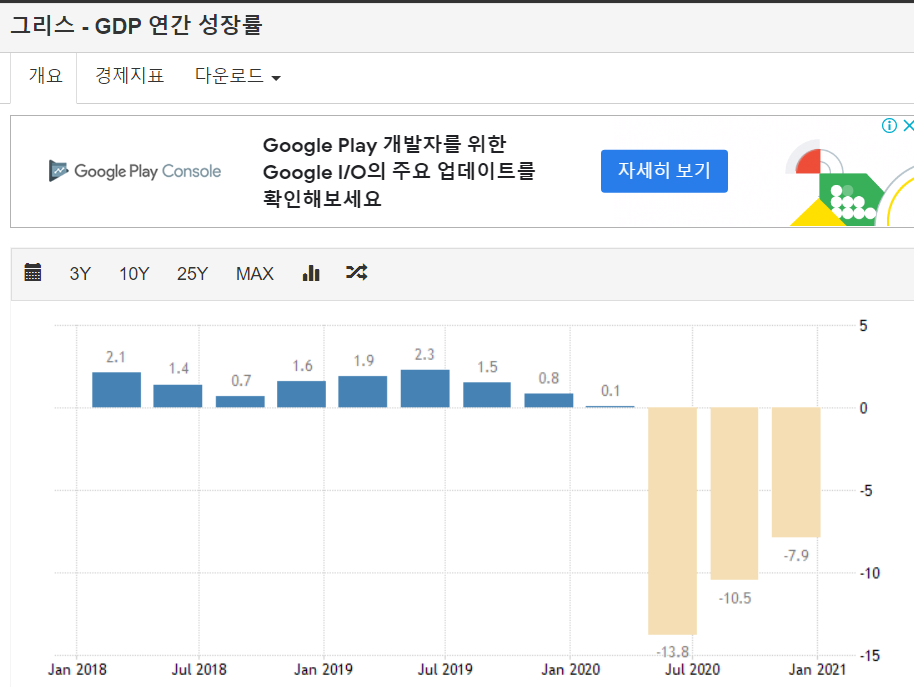Click the Jul 2020 axis label
914x687 pixels.
point(692,670)
